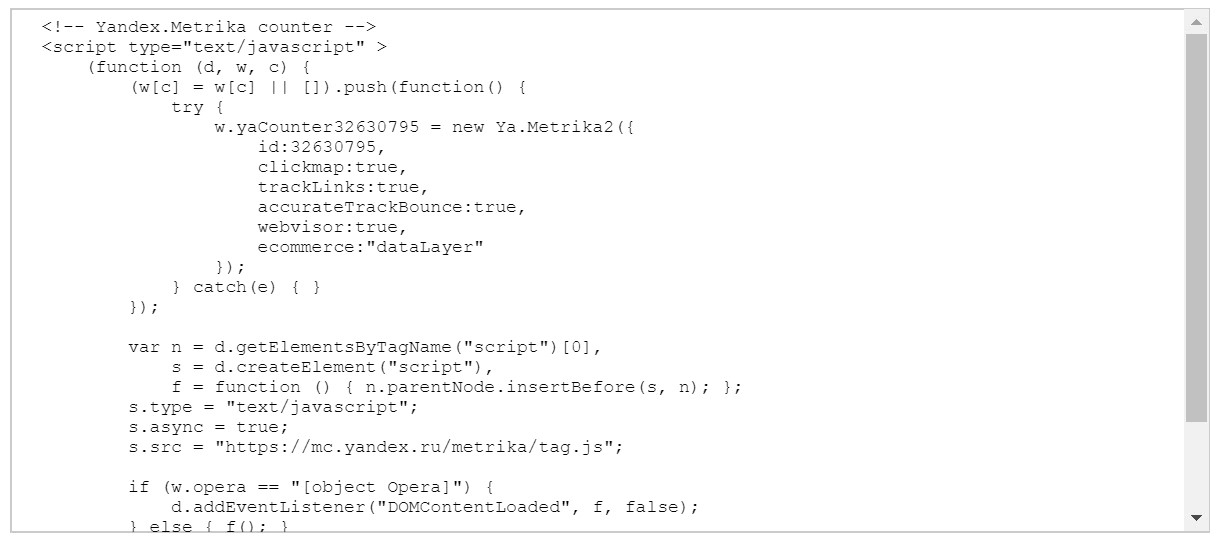Click the scrollbar down arrow

[1196, 518]
